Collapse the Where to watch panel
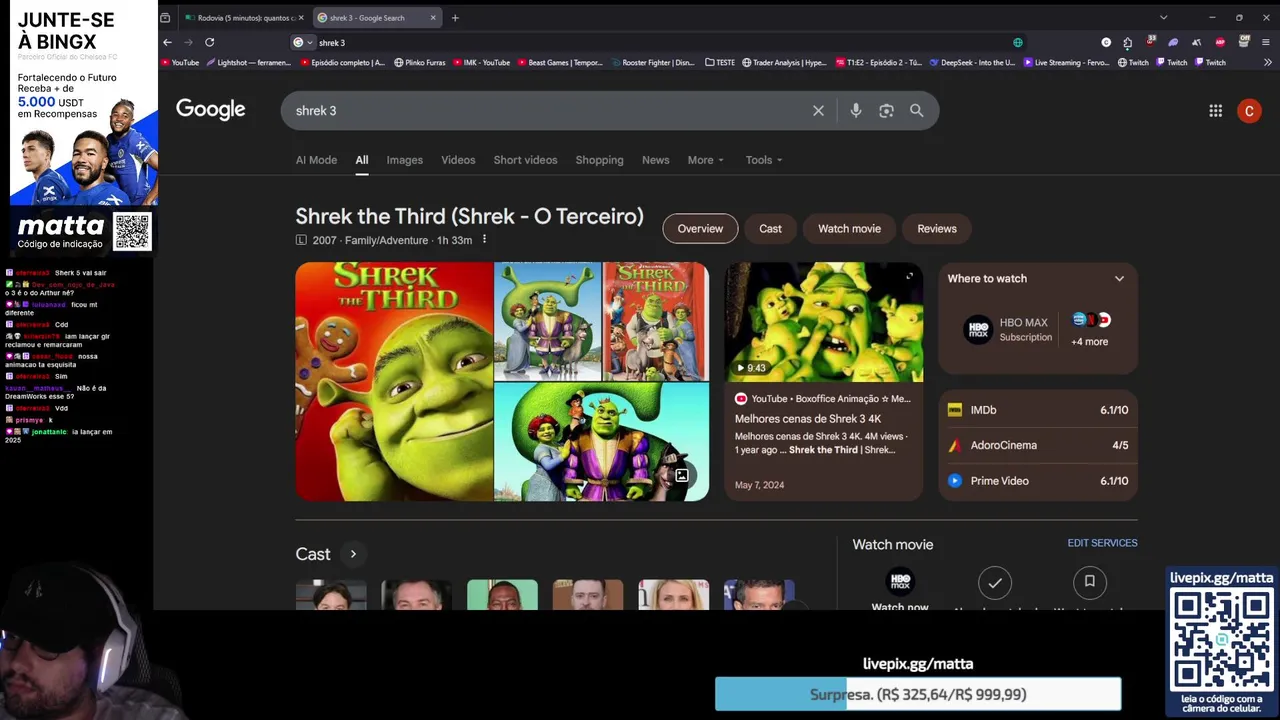This screenshot has width=1280, height=720. pyautogui.click(x=1119, y=279)
